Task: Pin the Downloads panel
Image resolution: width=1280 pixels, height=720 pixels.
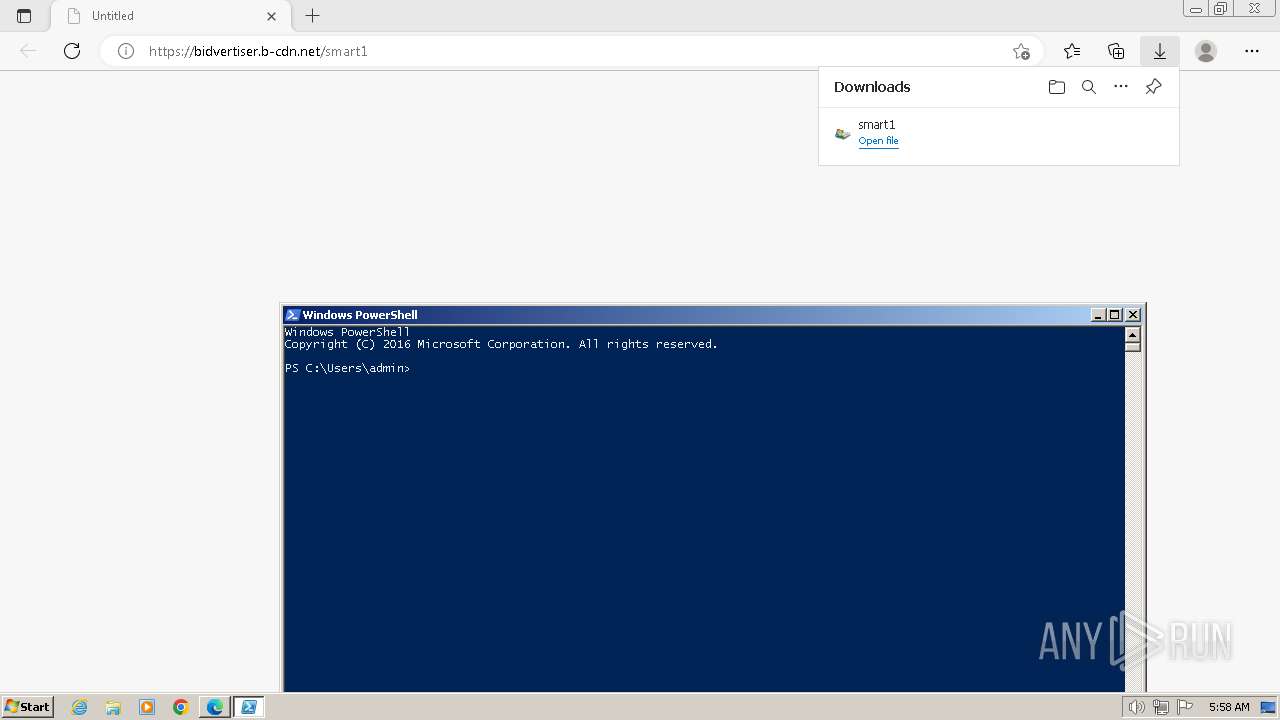Action: coord(1153,87)
